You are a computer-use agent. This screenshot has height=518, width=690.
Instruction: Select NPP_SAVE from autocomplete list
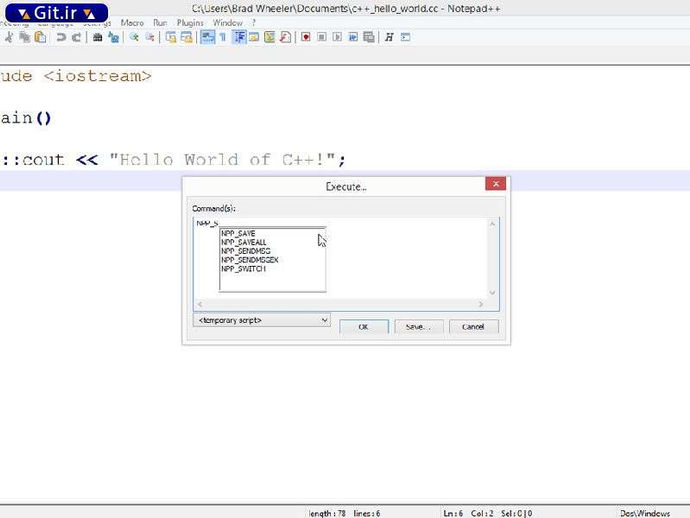[238, 234]
